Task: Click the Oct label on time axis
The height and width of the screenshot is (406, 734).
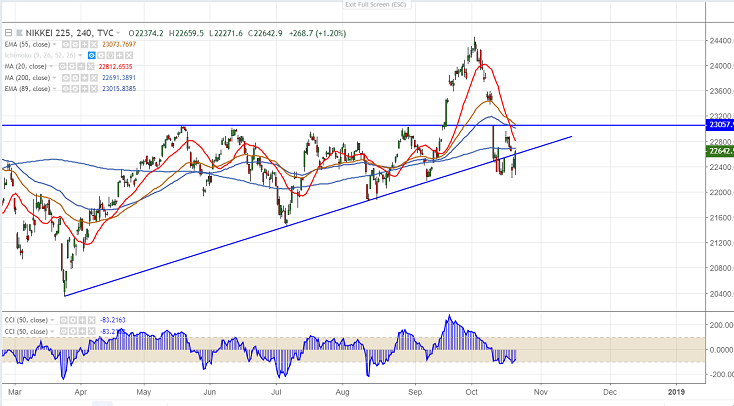Action: click(x=472, y=392)
